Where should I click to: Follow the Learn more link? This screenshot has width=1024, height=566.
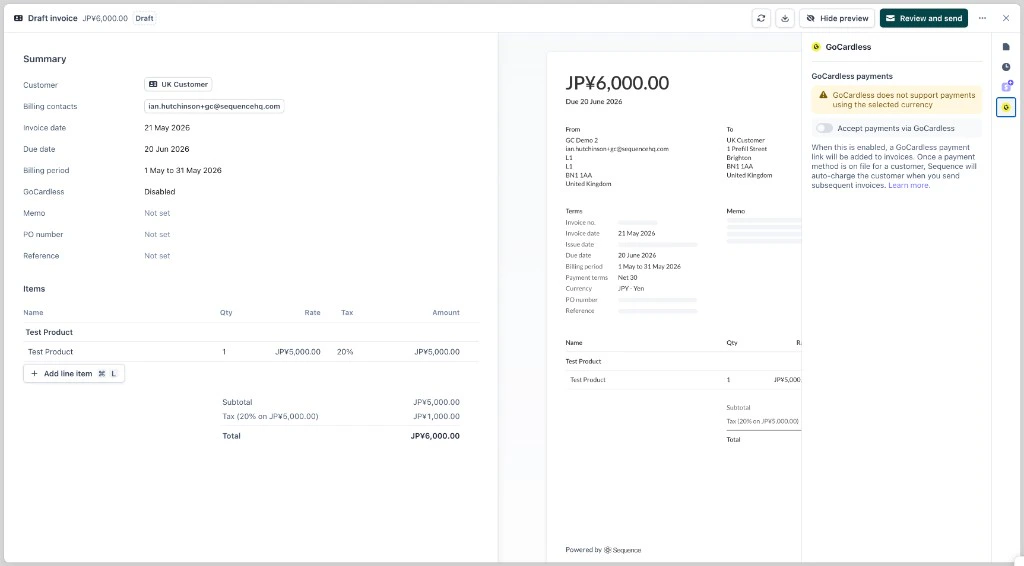[908, 185]
